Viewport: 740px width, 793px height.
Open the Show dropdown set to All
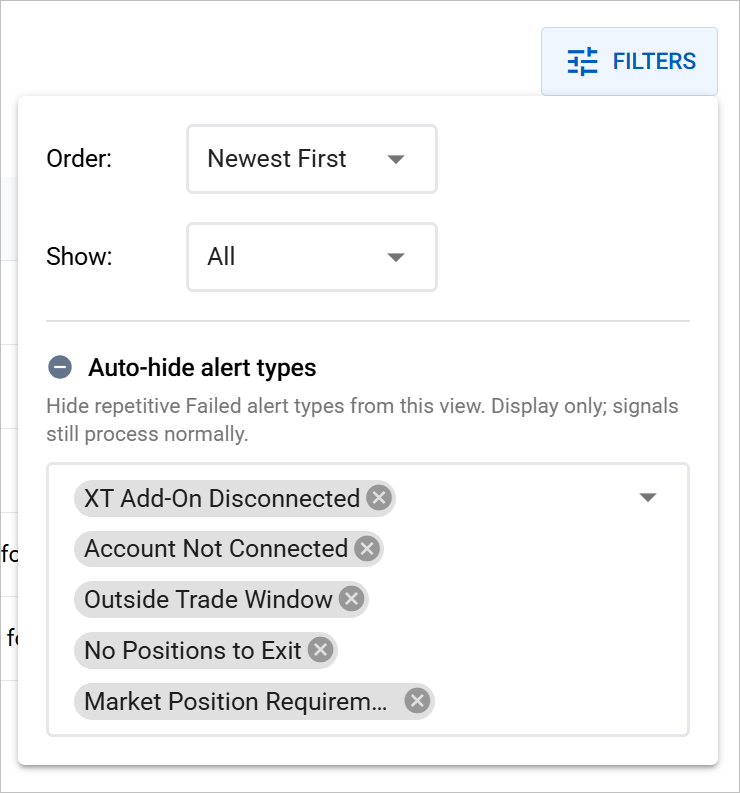pos(312,257)
